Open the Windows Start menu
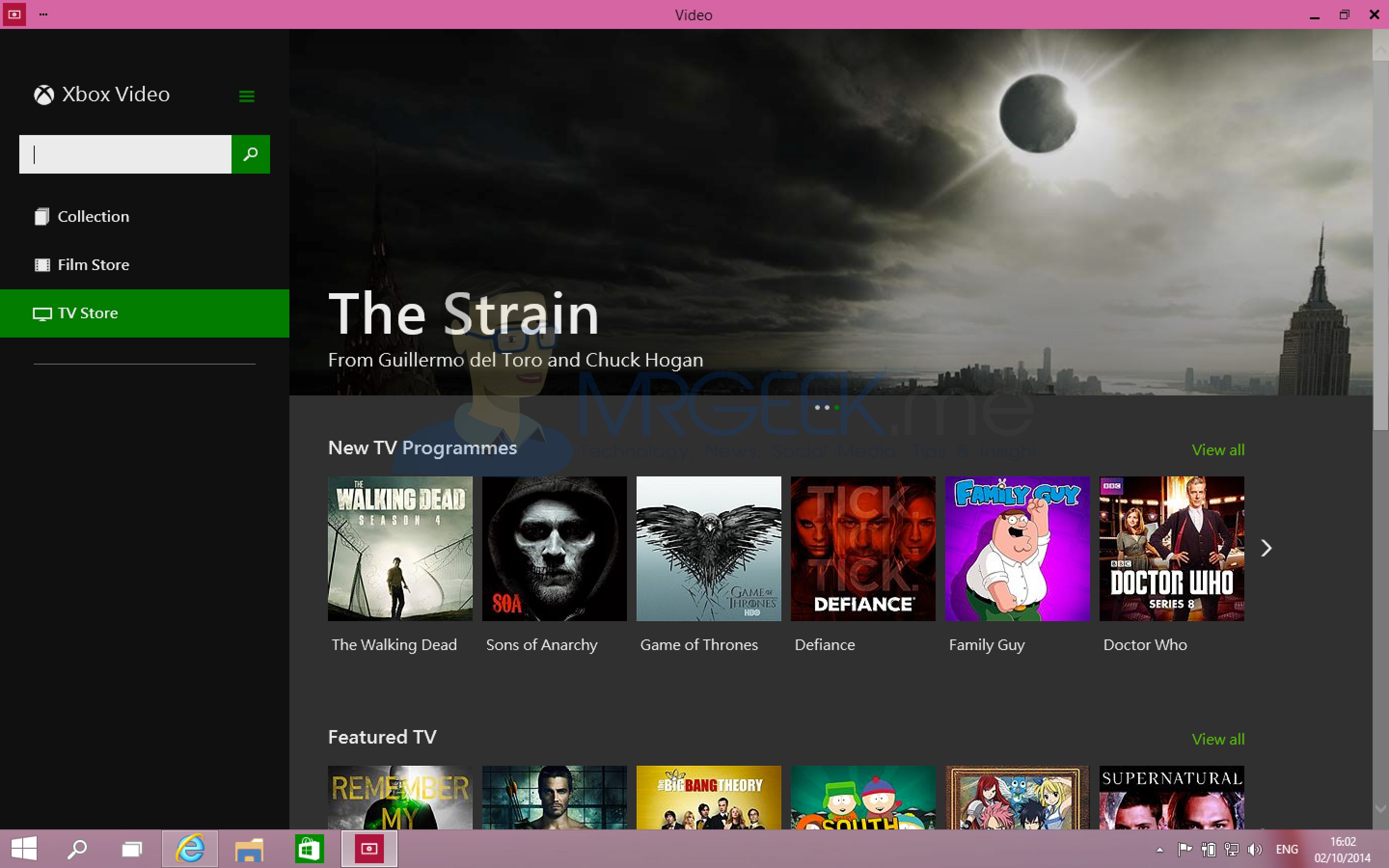 [24, 849]
